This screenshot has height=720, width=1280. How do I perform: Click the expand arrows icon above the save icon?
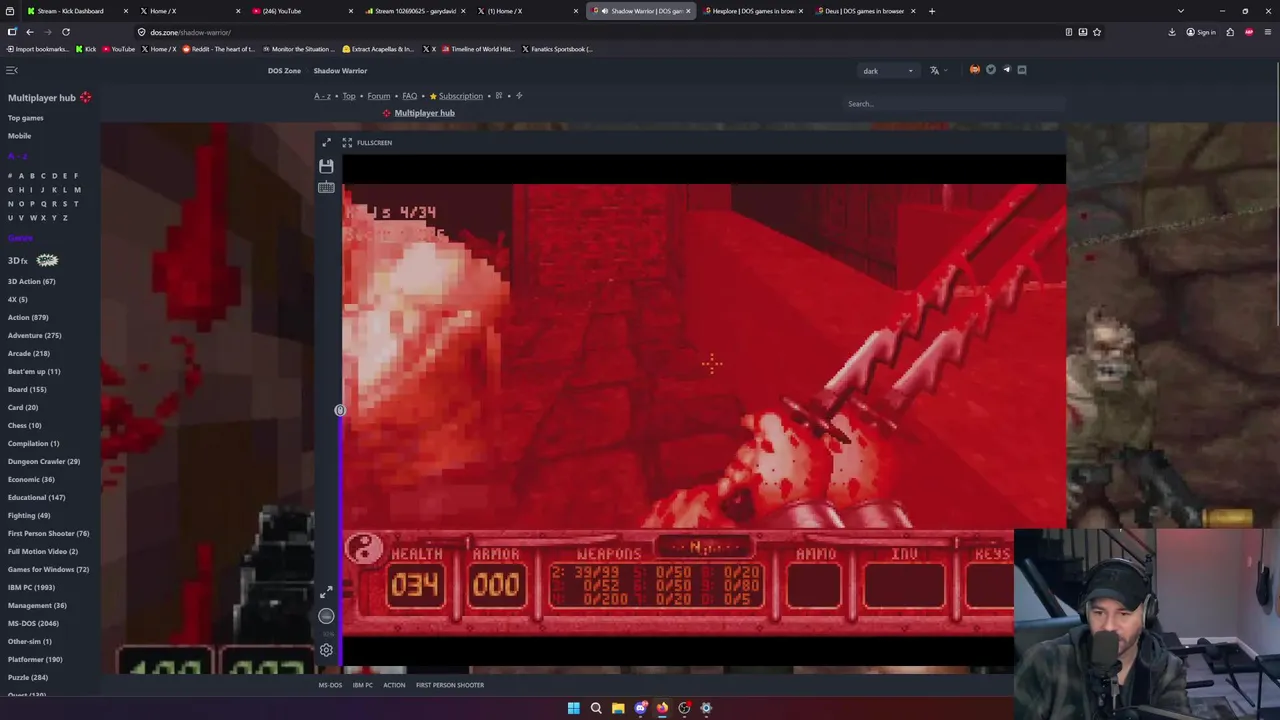326,143
